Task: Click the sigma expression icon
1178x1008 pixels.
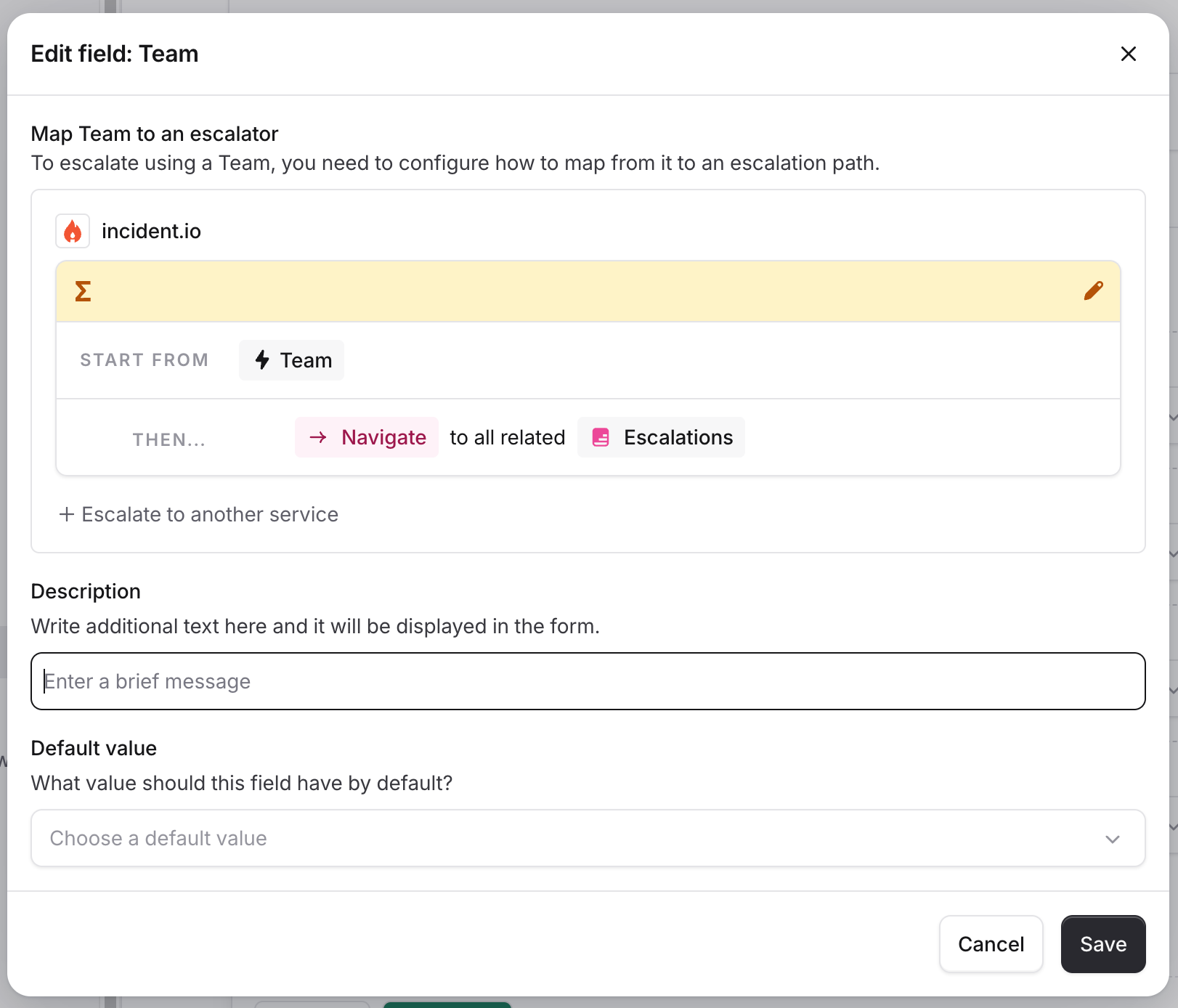Action: 83,291
